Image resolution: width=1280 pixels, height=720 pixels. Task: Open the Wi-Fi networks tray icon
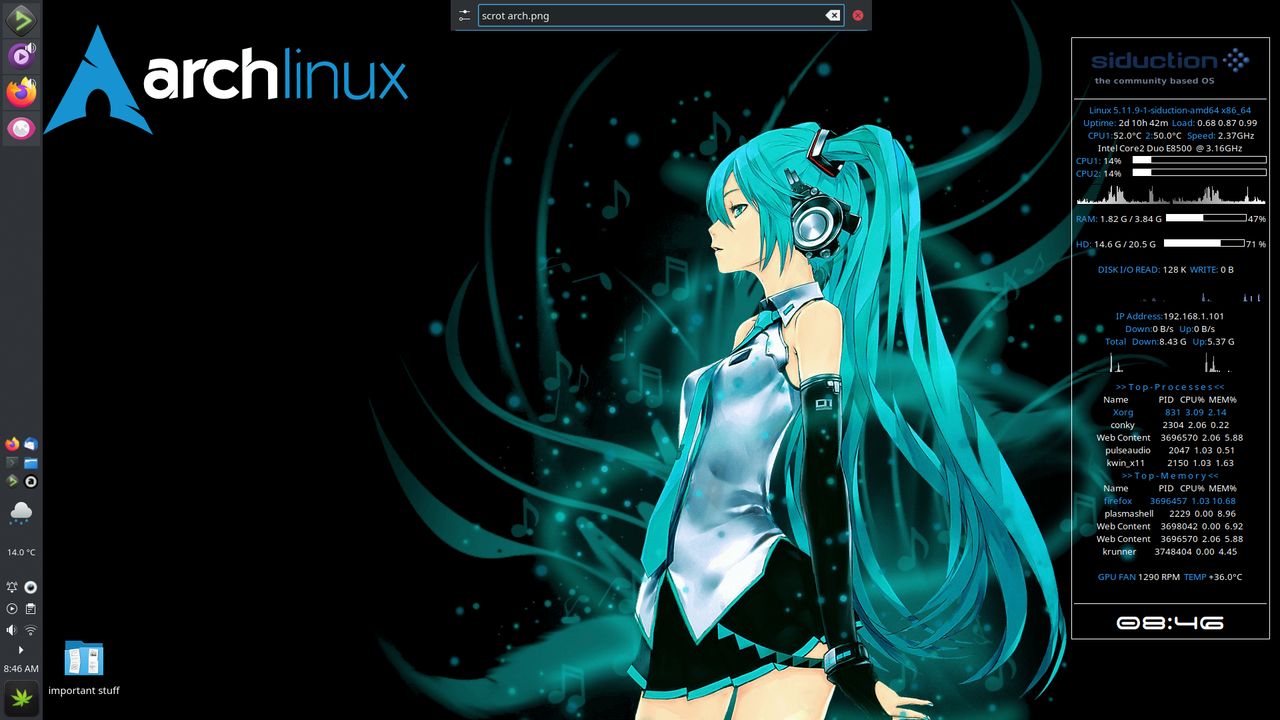point(31,630)
